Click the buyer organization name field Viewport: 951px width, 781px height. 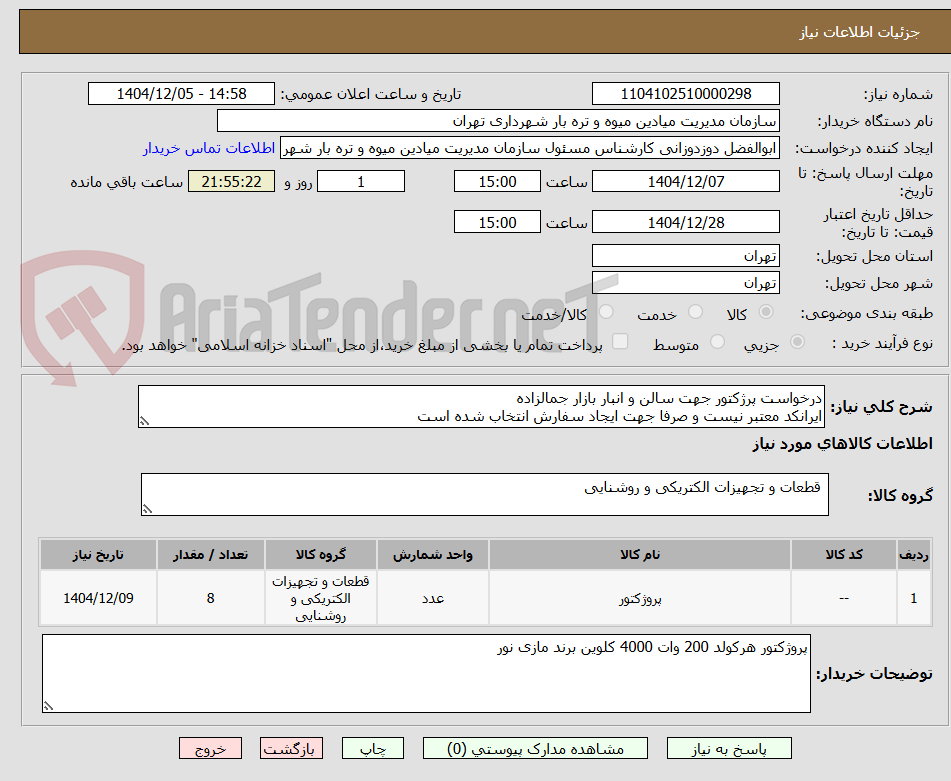pos(498,121)
